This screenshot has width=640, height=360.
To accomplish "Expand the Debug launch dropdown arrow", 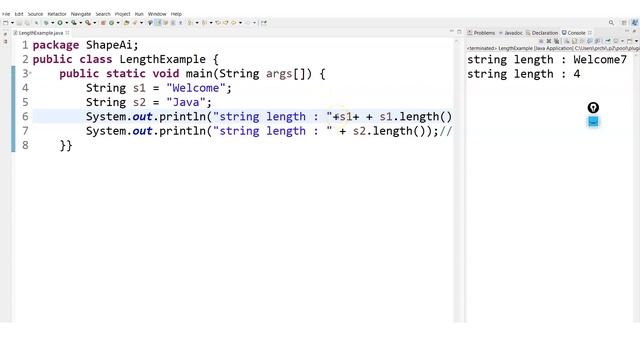I will pyautogui.click(x=52, y=23).
